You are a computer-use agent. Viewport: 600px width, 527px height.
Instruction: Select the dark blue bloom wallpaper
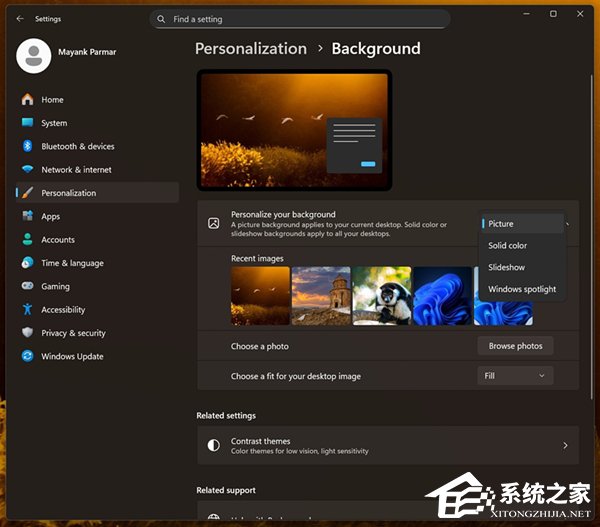tap(443, 296)
